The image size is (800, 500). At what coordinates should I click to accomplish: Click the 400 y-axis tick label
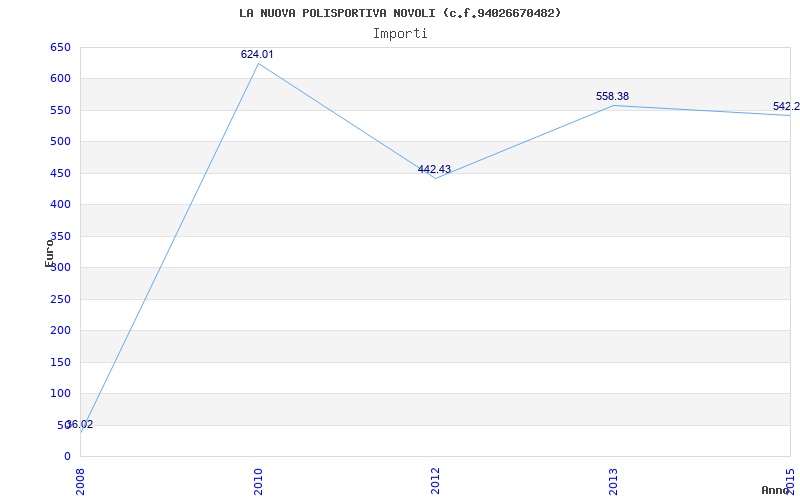[x=60, y=205]
